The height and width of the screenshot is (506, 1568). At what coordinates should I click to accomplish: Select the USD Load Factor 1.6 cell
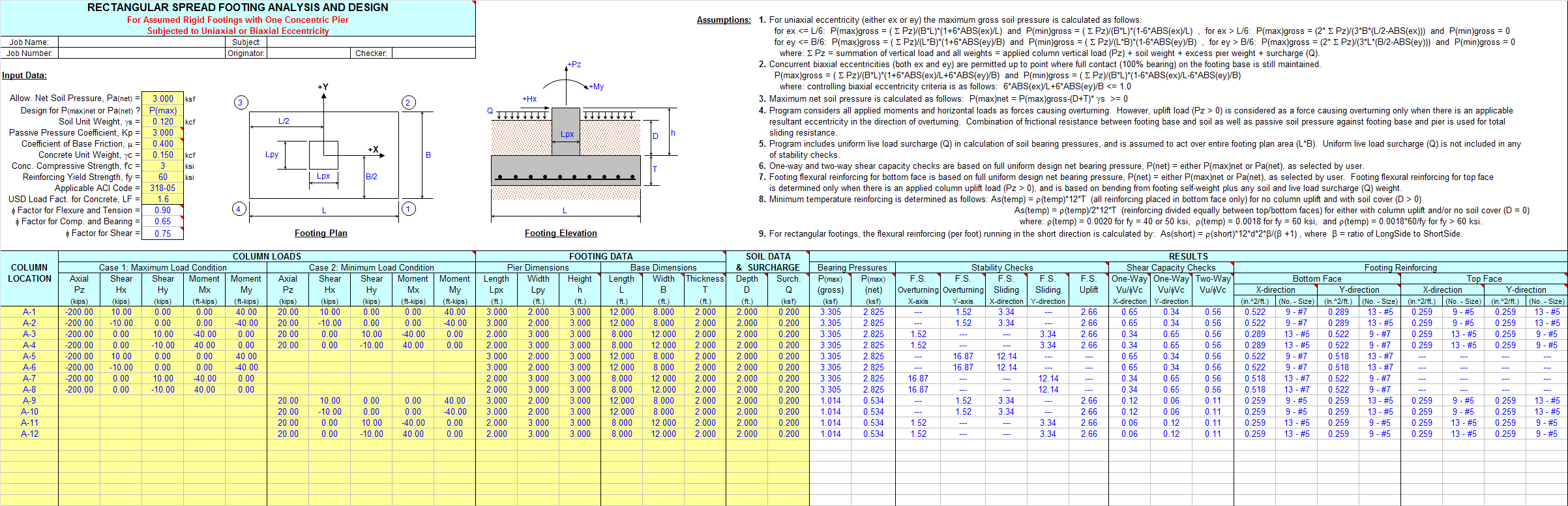pyautogui.click(x=162, y=199)
